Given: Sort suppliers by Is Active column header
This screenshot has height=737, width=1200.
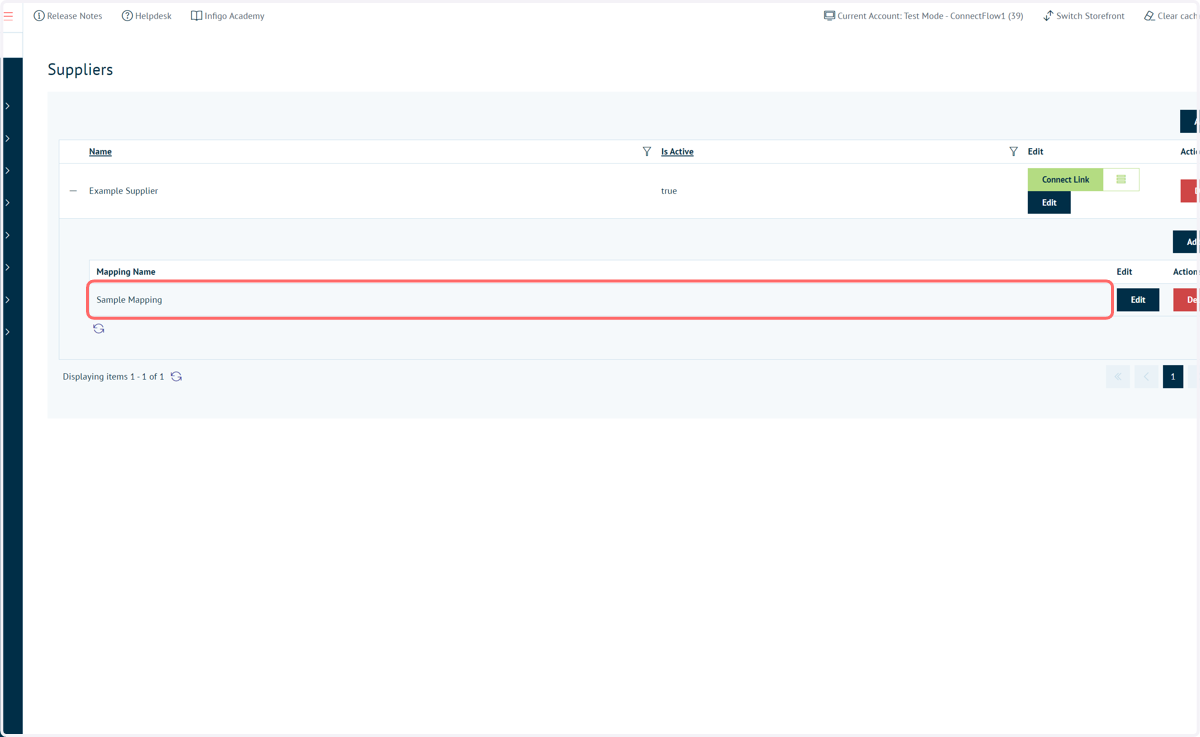Looking at the screenshot, I should (x=677, y=152).
